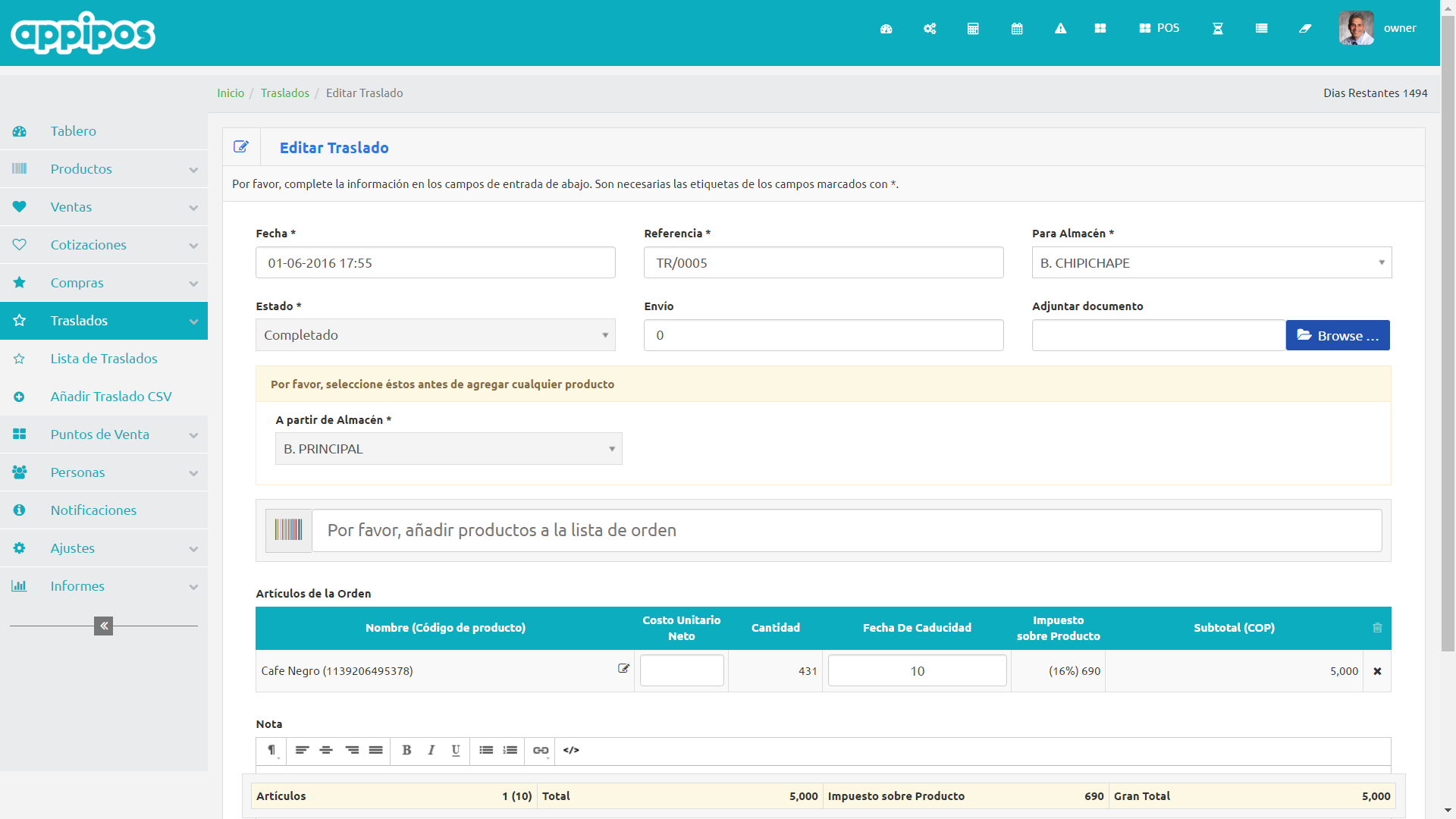
Task: Click the trash icon in table header
Action: [1377, 628]
